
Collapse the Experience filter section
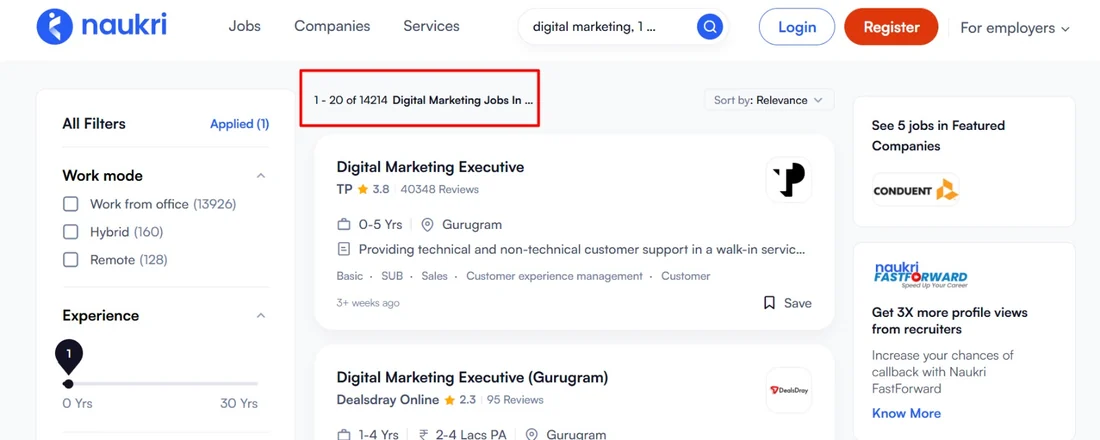coord(261,316)
